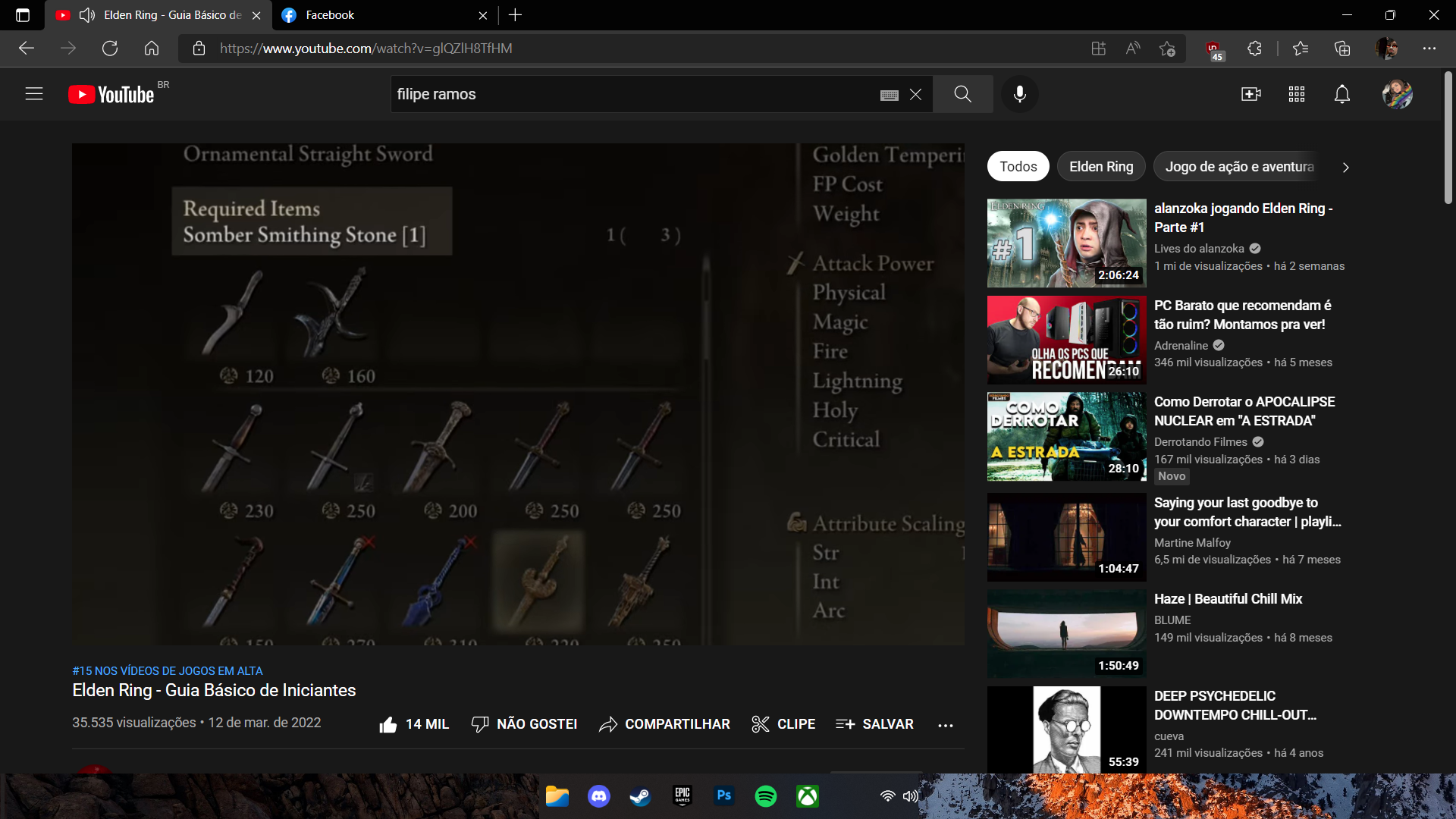Image resolution: width=1456 pixels, height=819 pixels.
Task: Open the on-screen keyboard in search box
Action: click(x=890, y=95)
